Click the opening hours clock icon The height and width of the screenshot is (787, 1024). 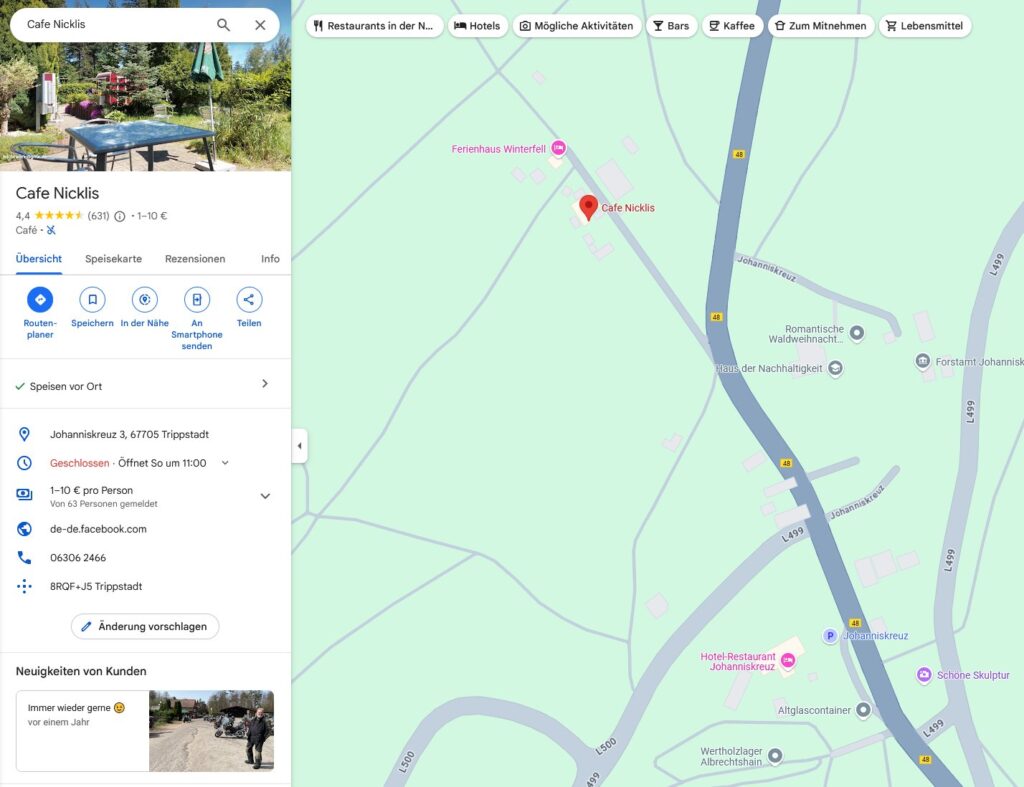(24, 463)
